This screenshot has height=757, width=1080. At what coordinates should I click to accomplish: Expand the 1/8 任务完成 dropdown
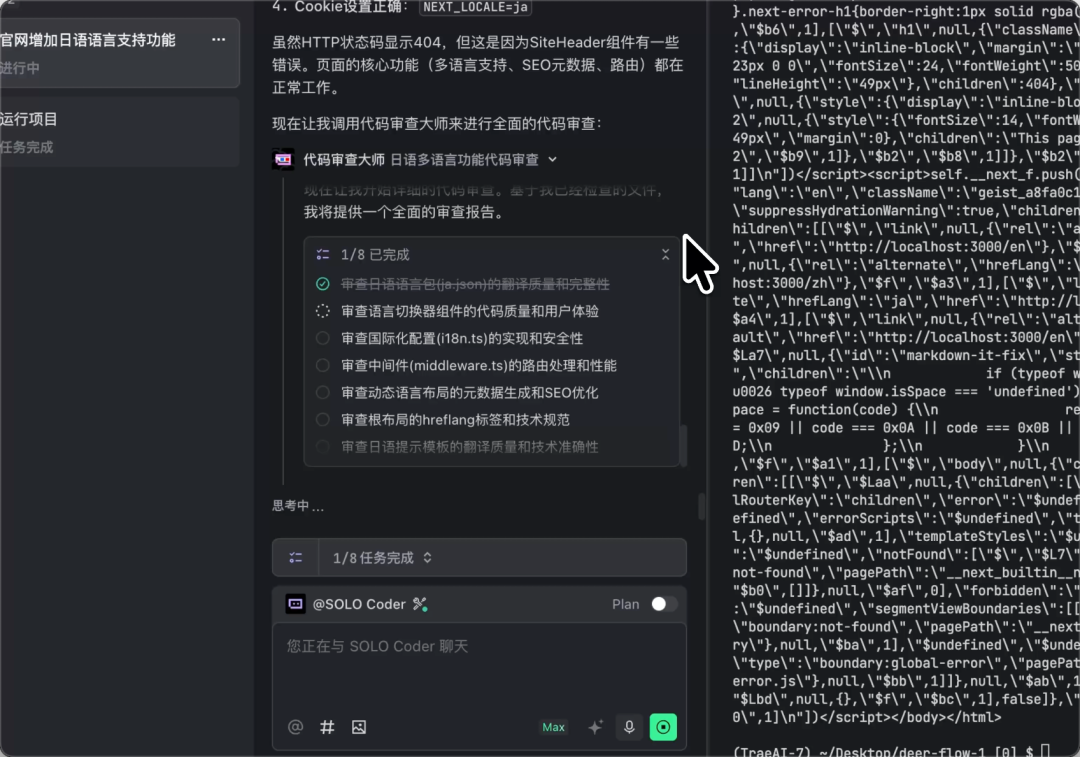(383, 558)
